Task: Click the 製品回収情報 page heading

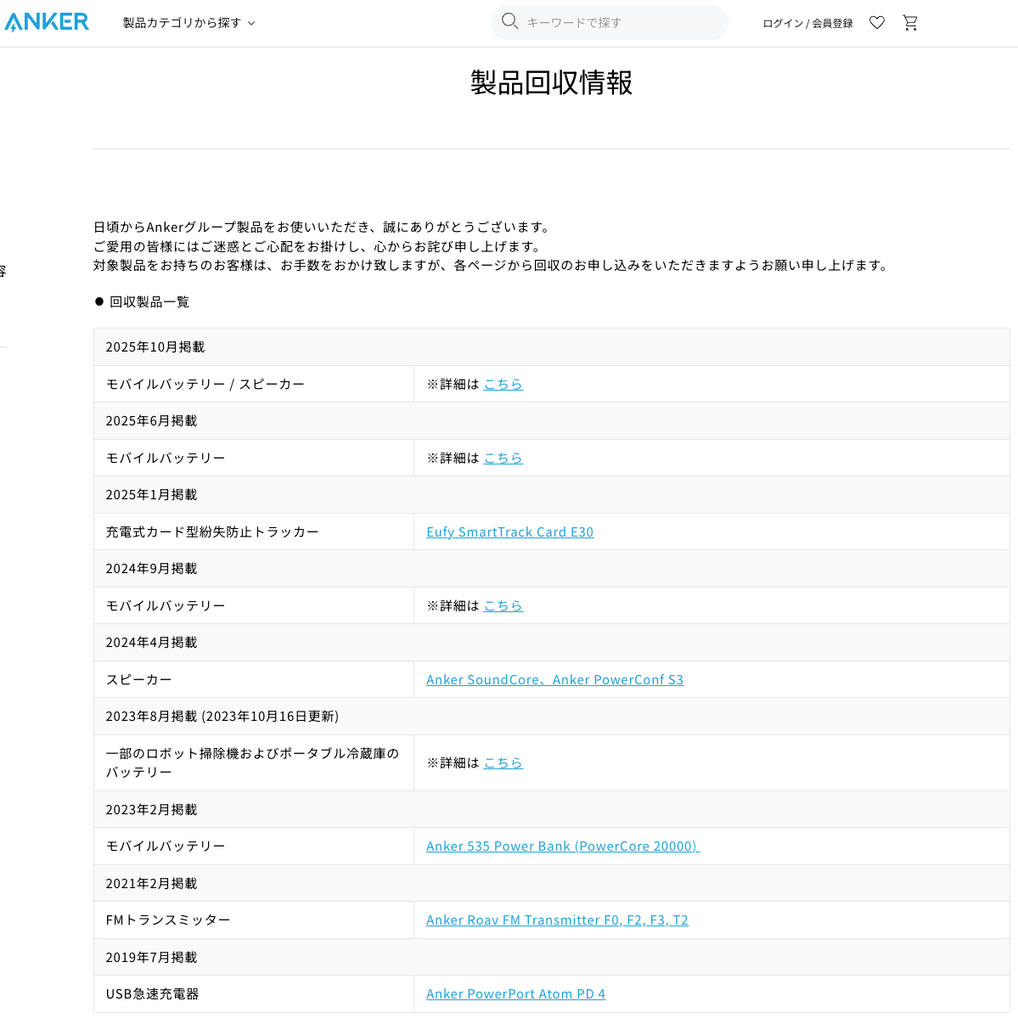Action: pos(551,82)
